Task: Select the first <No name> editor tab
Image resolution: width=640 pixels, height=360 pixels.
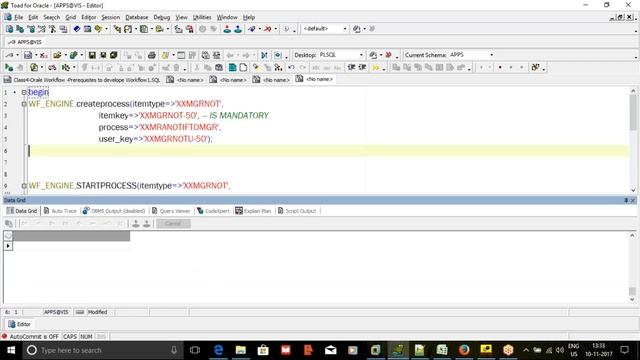Action: click(185, 80)
